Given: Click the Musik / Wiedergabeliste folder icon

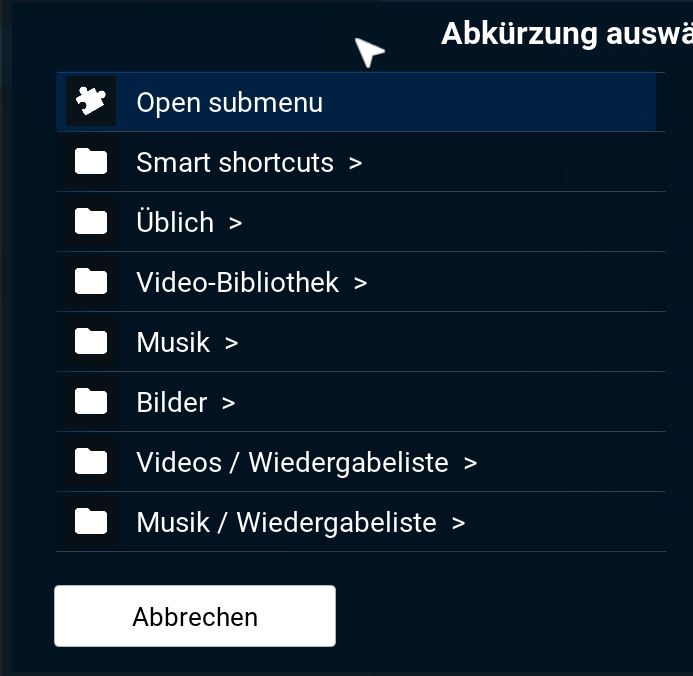Looking at the screenshot, I should (x=91, y=522).
